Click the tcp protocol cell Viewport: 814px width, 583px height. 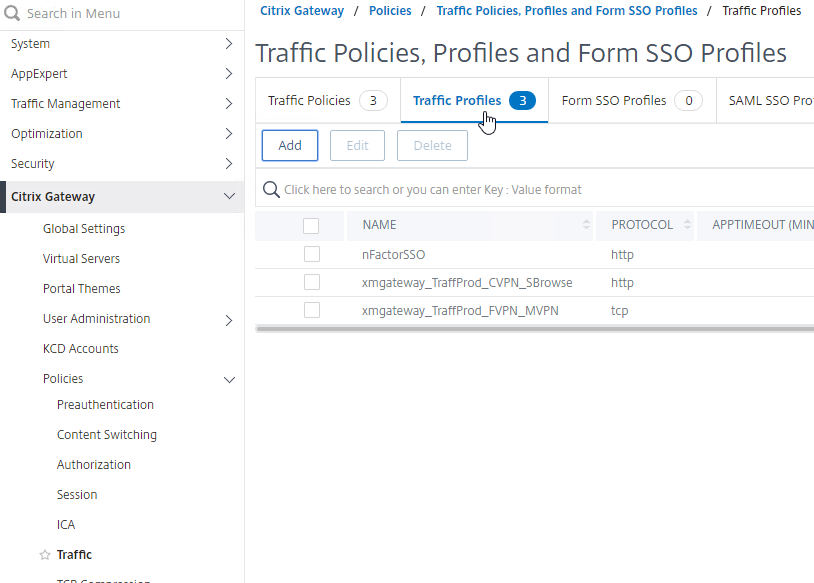619,311
